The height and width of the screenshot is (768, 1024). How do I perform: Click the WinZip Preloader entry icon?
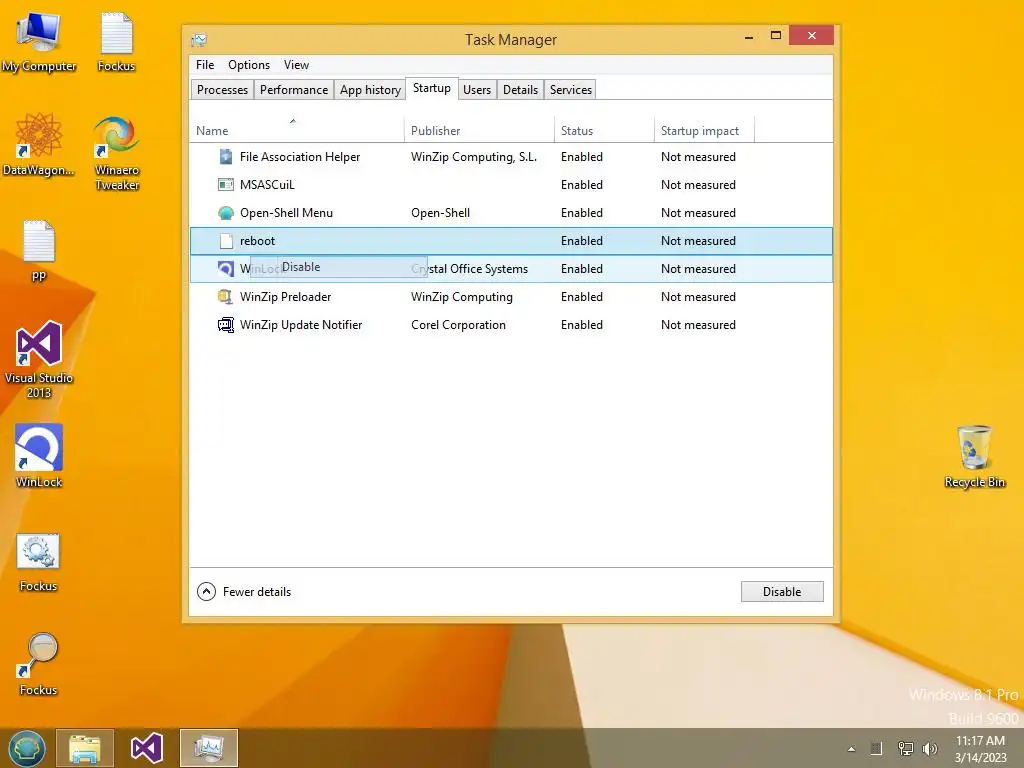pos(225,296)
